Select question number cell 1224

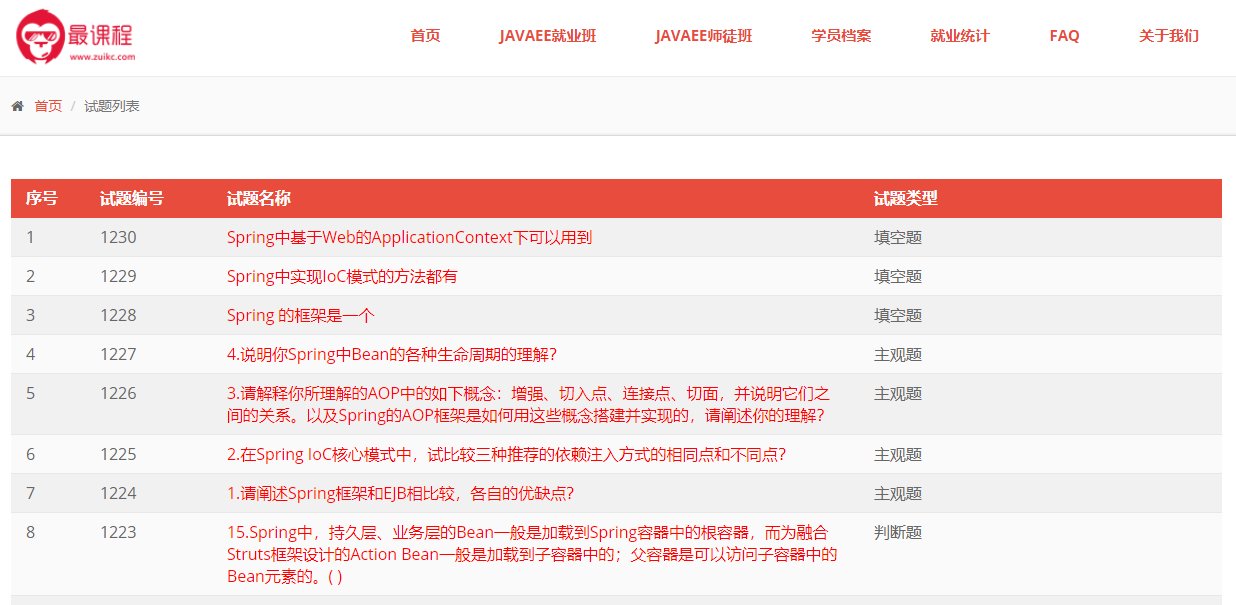tap(118, 493)
